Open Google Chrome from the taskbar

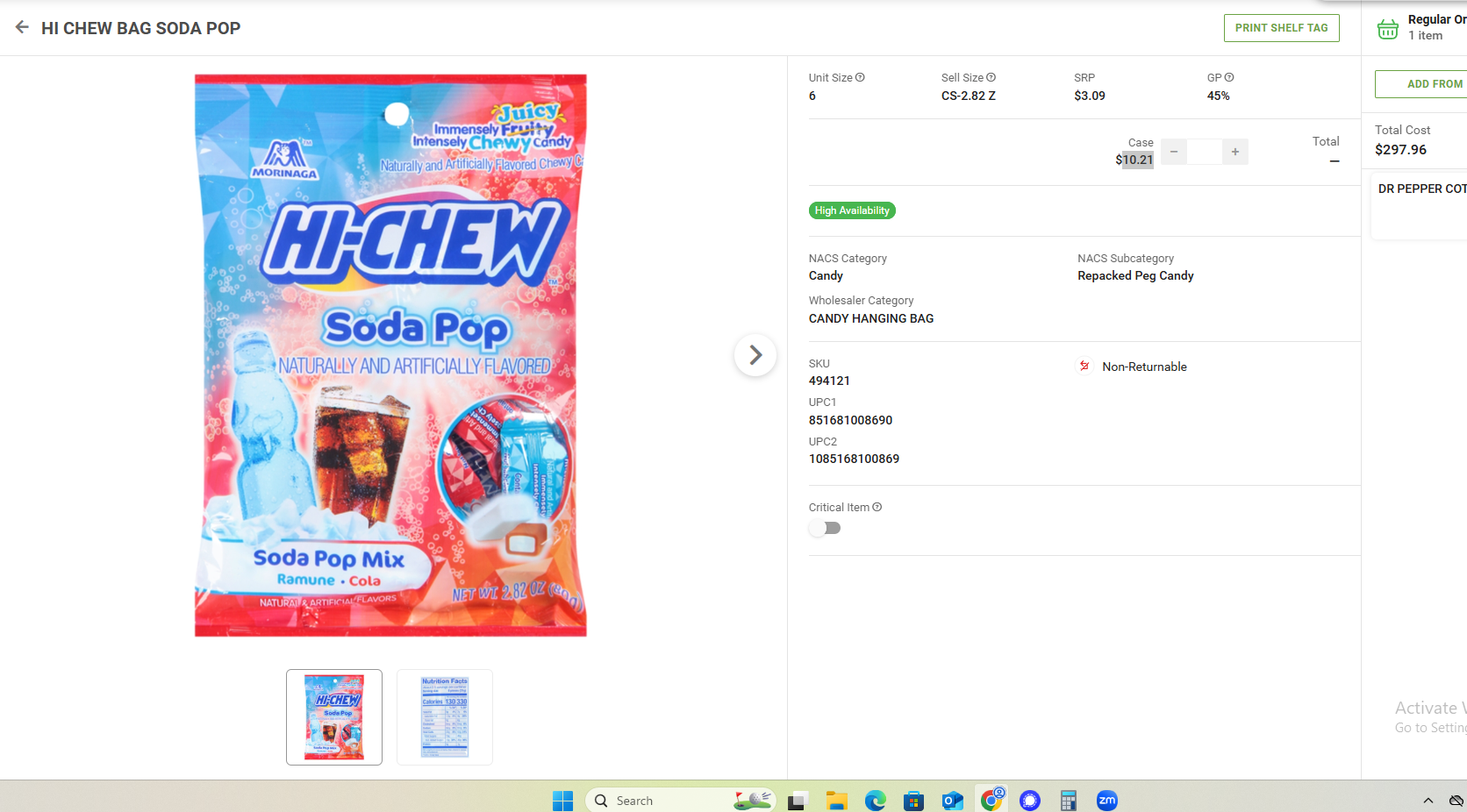click(991, 800)
